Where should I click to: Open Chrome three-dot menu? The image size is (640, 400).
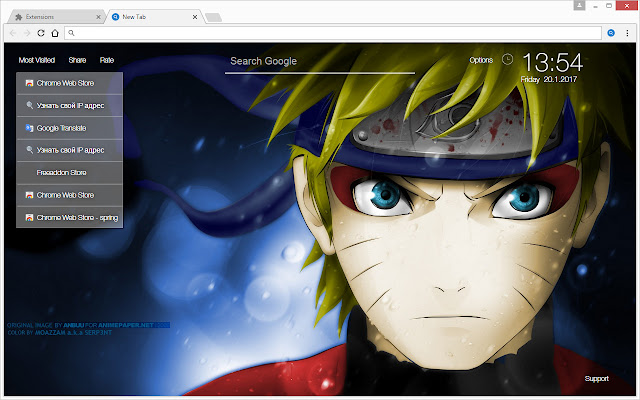pos(627,33)
